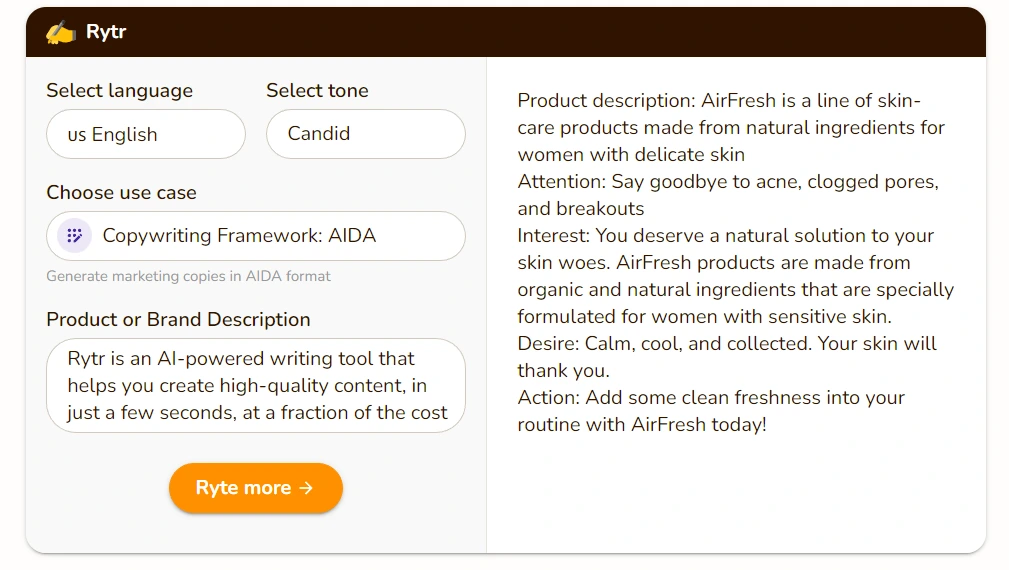Click the 'Action: Add some clean freshness' line
1009x570 pixels.
coord(710,410)
